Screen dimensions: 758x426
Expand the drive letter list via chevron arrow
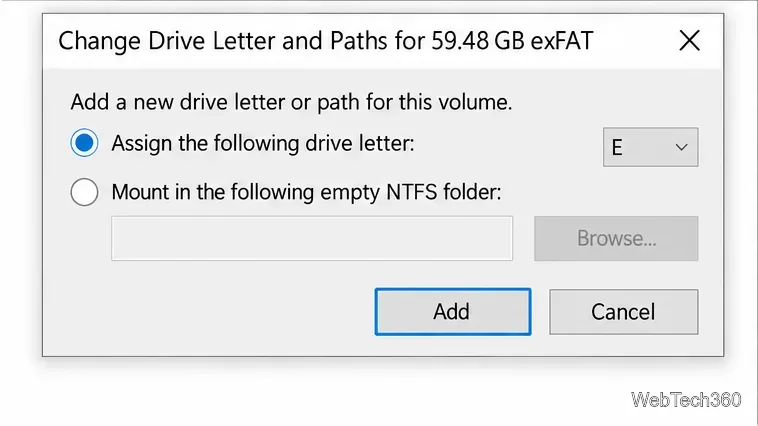pyautogui.click(x=682, y=147)
